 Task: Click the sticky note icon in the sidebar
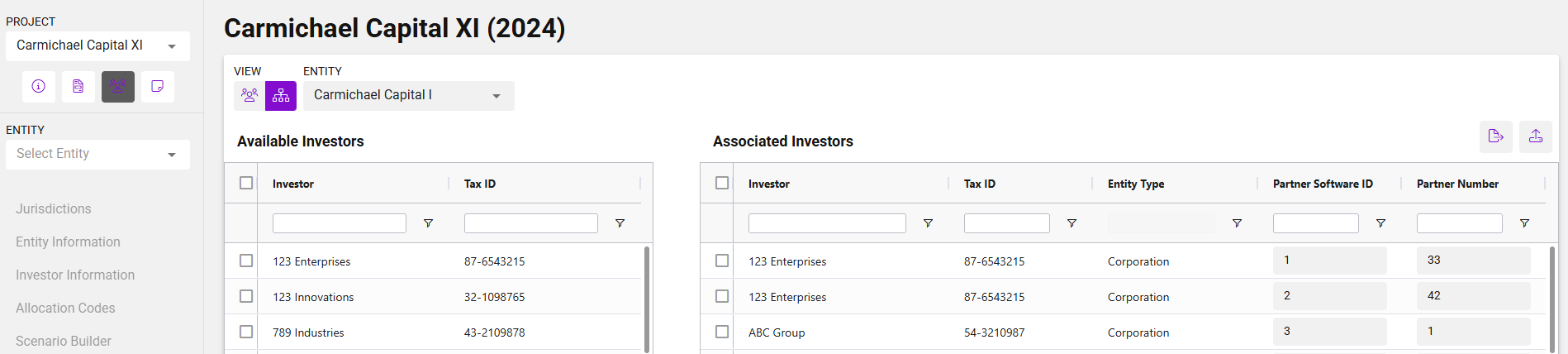158,86
